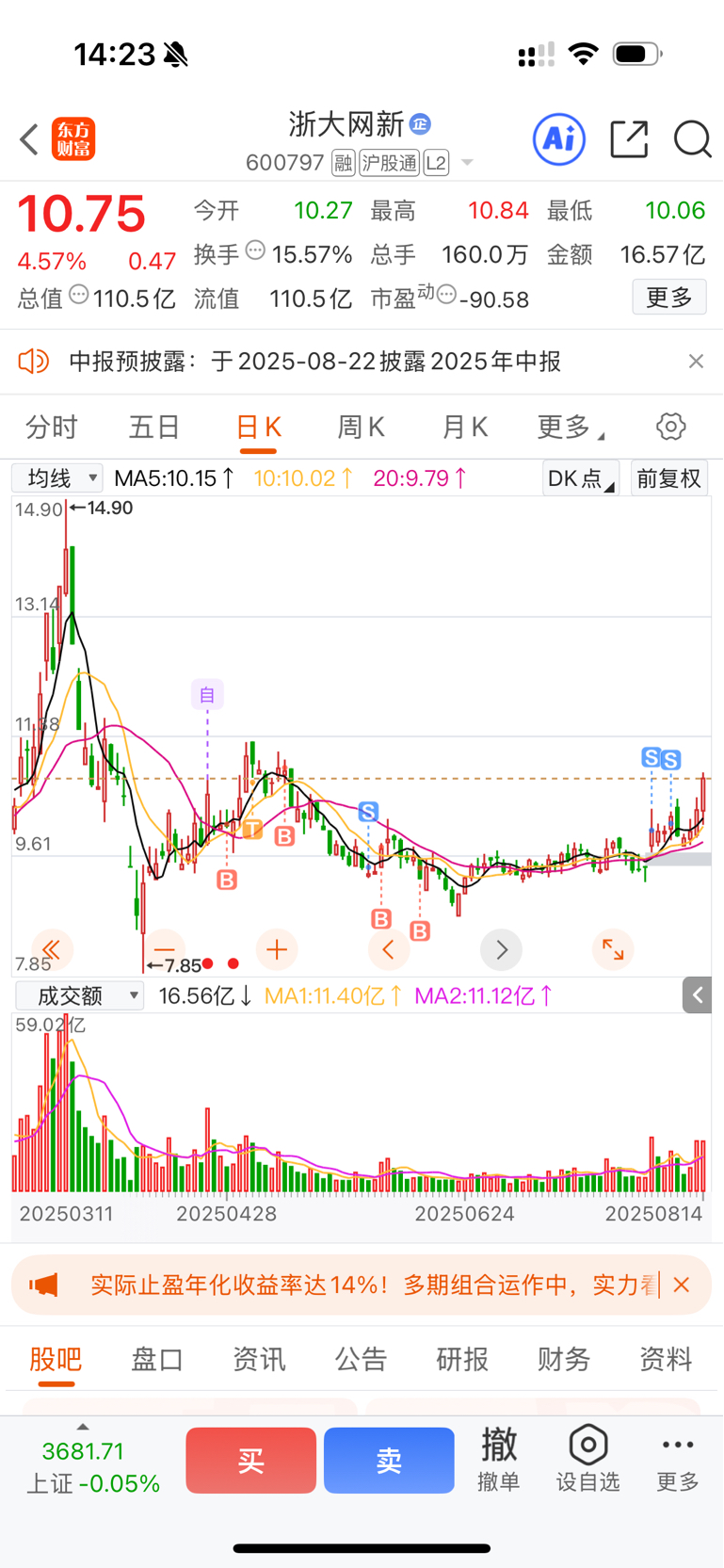Open the 东方财富 home logo
This screenshot has height=1568, width=724.
[x=73, y=139]
